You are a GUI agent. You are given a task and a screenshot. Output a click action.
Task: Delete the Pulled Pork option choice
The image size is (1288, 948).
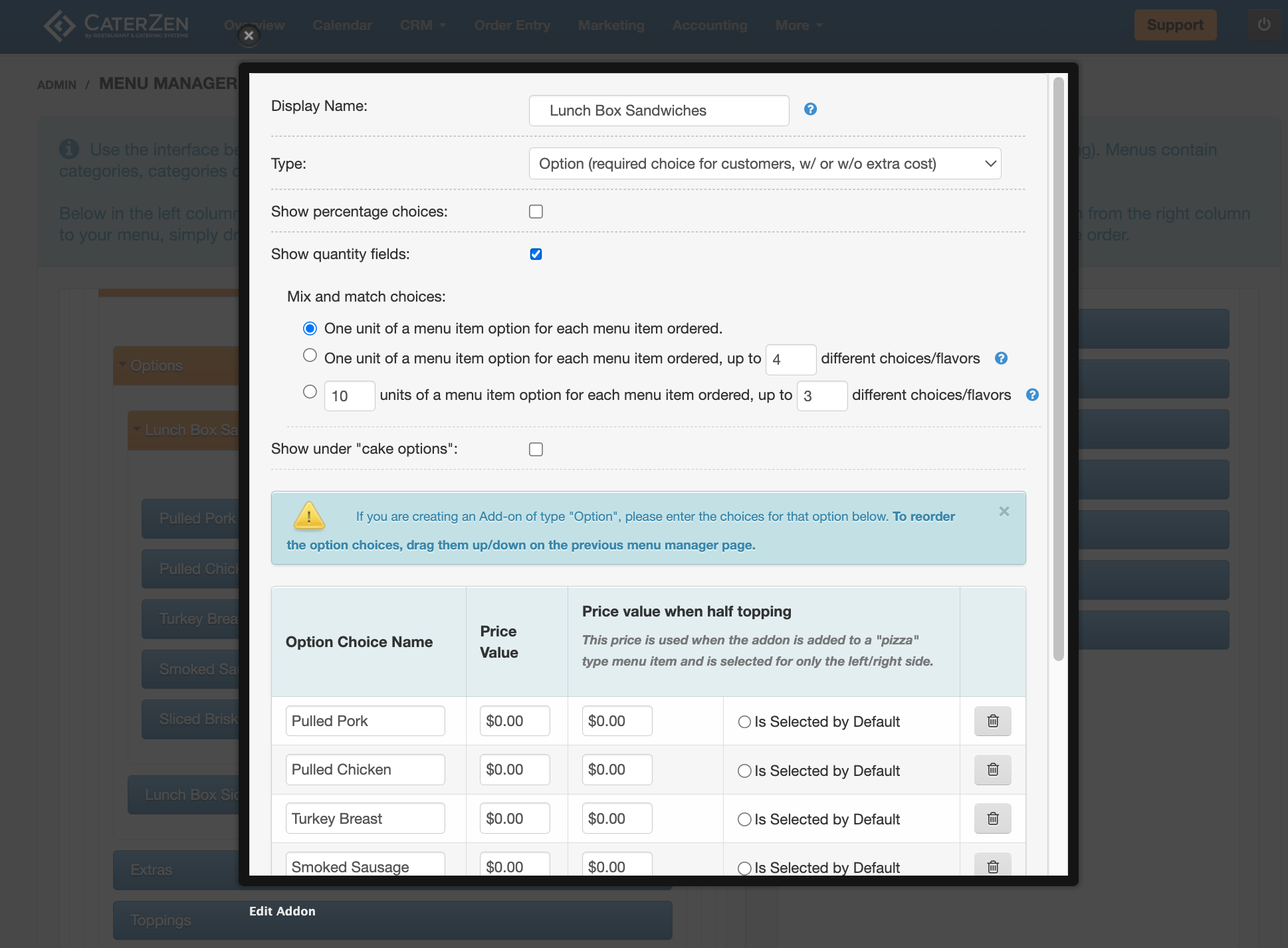pos(992,721)
